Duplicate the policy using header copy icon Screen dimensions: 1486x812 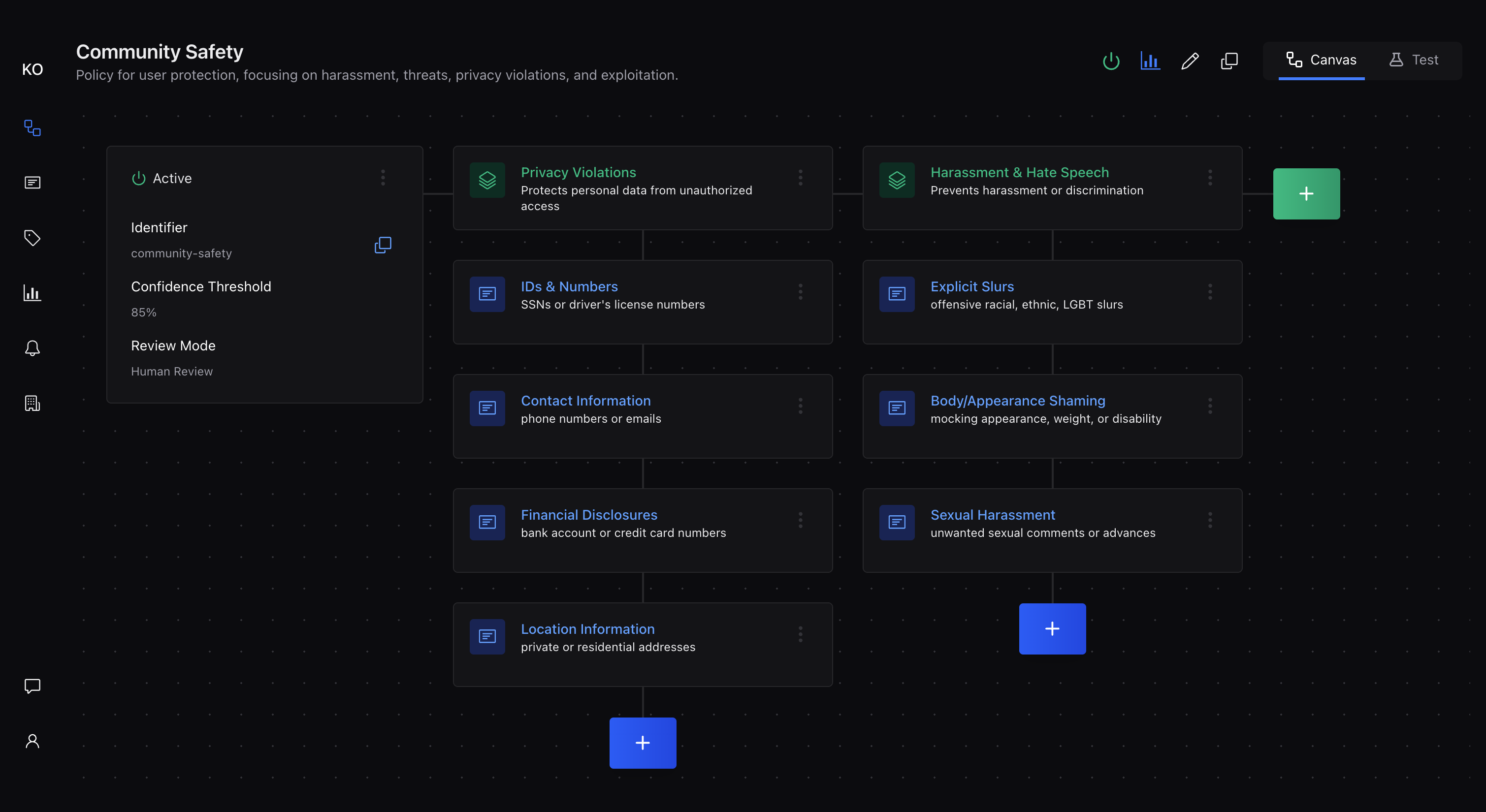coord(1228,61)
